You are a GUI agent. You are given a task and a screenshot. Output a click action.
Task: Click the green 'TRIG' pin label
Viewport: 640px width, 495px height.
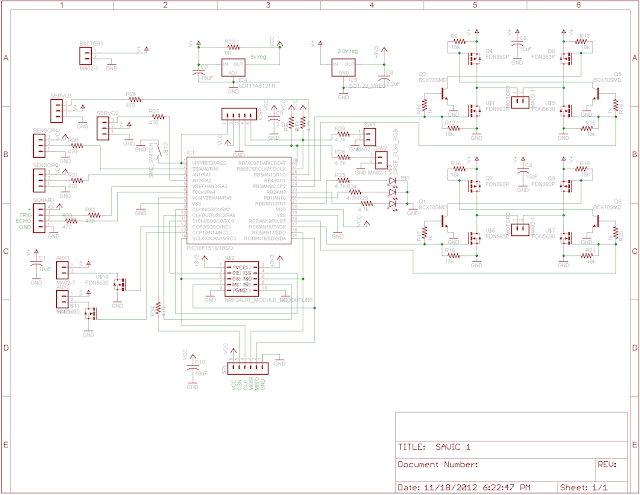[x=25, y=215]
